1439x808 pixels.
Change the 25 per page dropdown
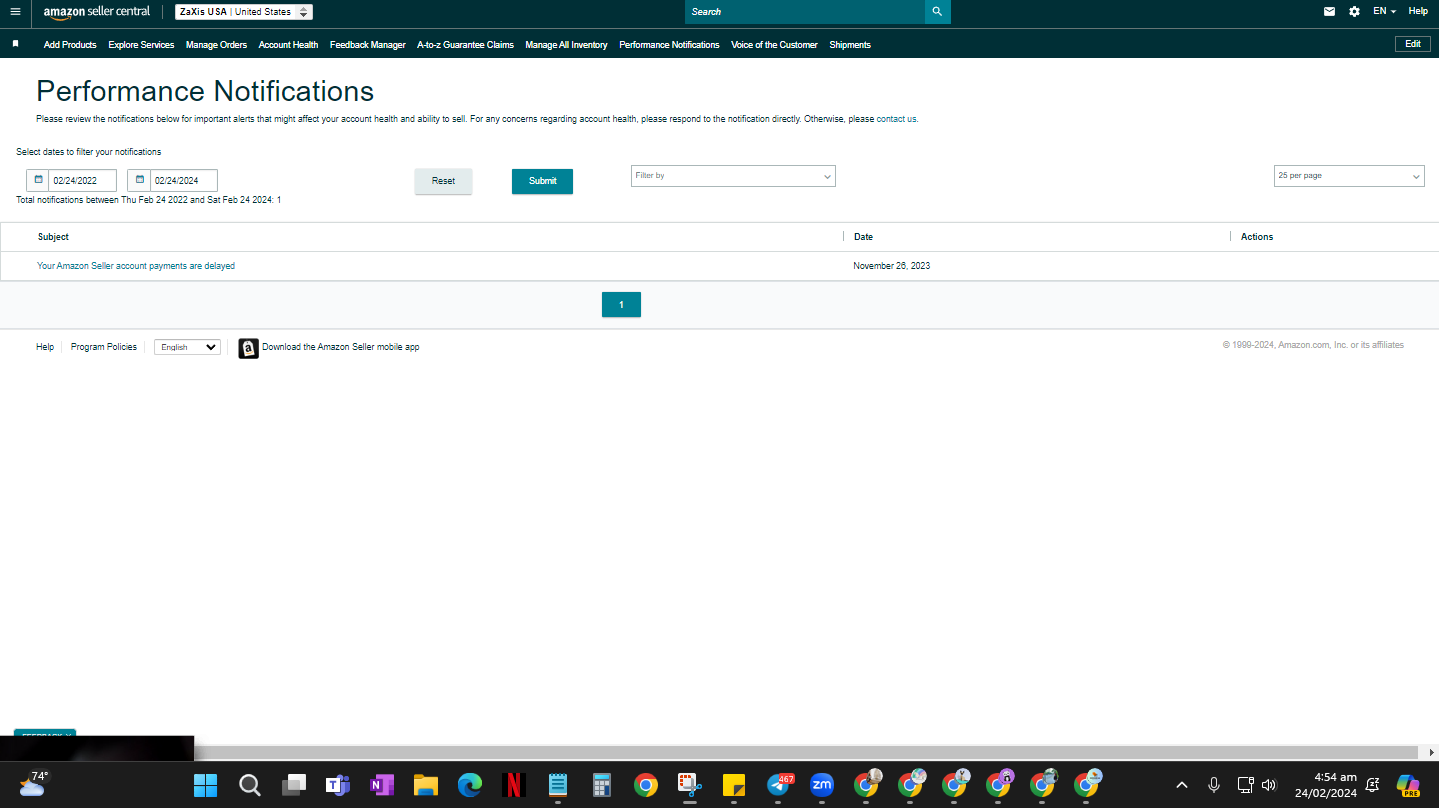click(1349, 176)
